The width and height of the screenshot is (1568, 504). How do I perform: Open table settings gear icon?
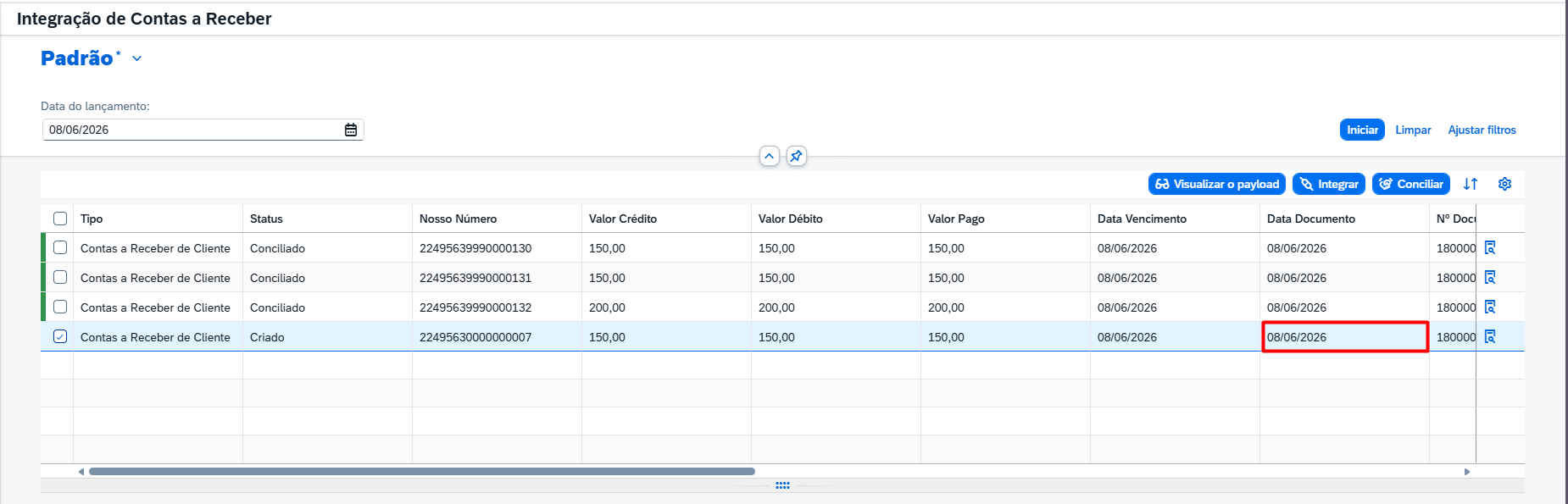point(1504,184)
